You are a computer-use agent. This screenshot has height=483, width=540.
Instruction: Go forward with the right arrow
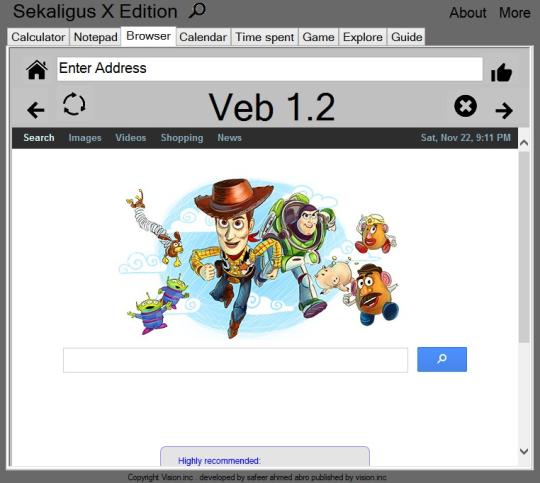pos(504,111)
